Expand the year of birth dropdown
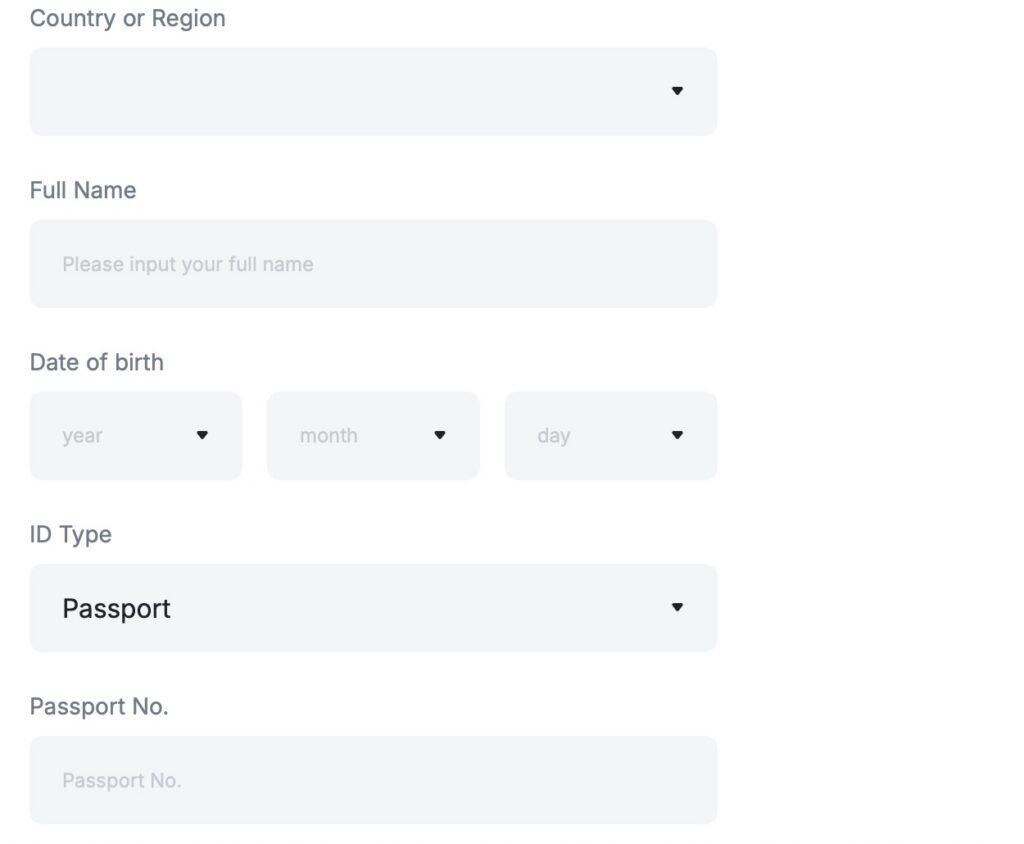This screenshot has height=844, width=1024. tap(136, 435)
